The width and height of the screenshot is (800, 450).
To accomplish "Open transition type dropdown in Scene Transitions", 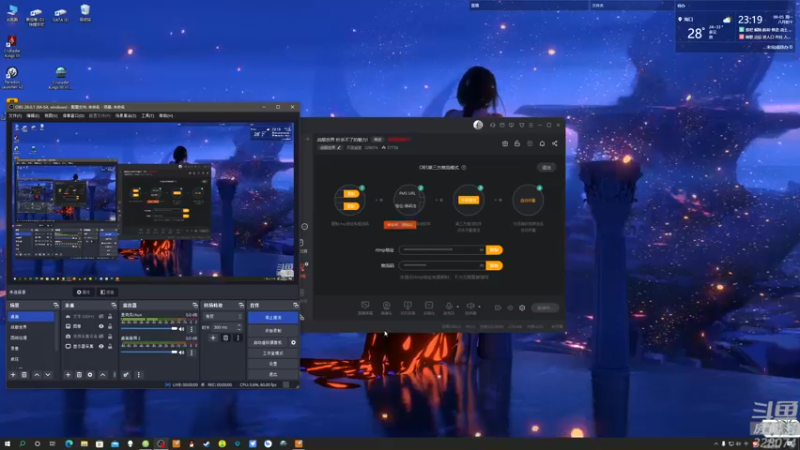I will pos(222,316).
